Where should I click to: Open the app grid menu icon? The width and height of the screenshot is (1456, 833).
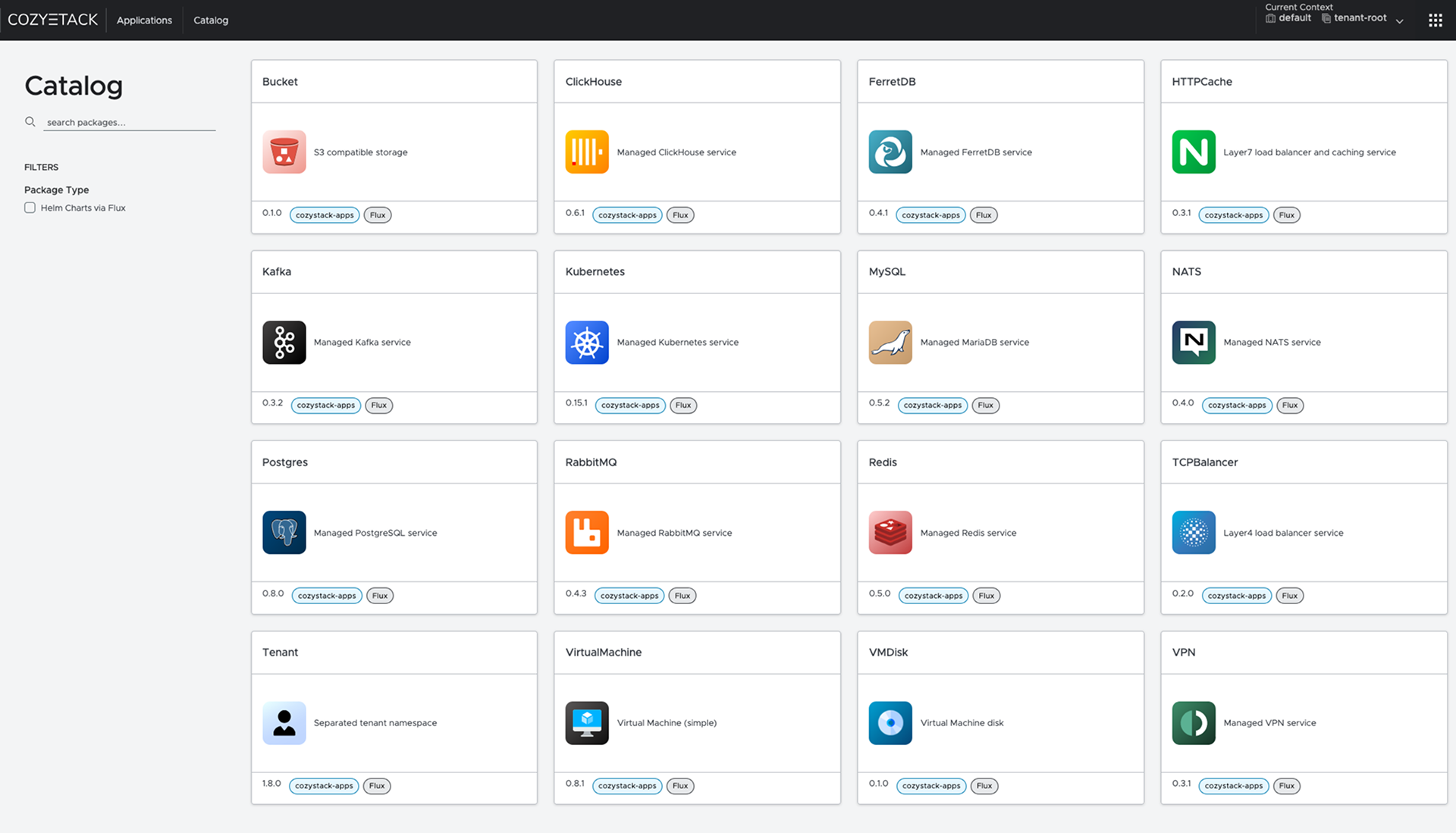[x=1436, y=20]
